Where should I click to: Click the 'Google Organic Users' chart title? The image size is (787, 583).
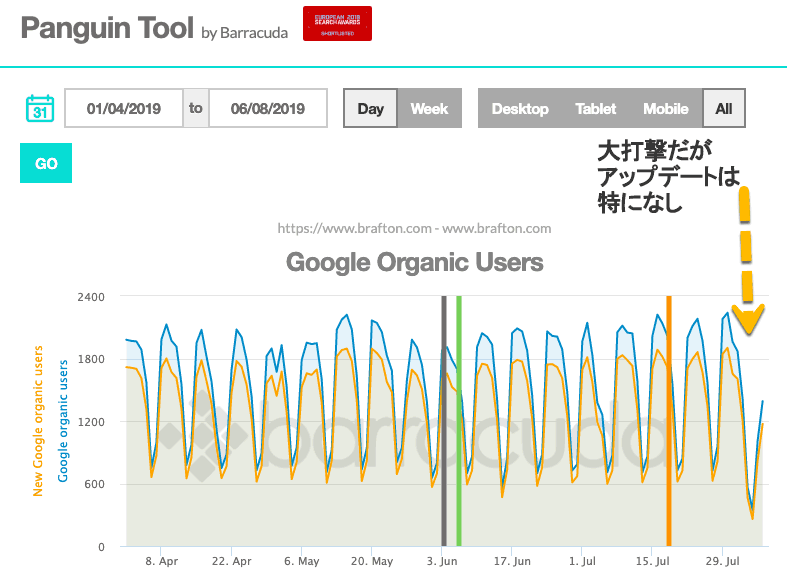point(415,262)
